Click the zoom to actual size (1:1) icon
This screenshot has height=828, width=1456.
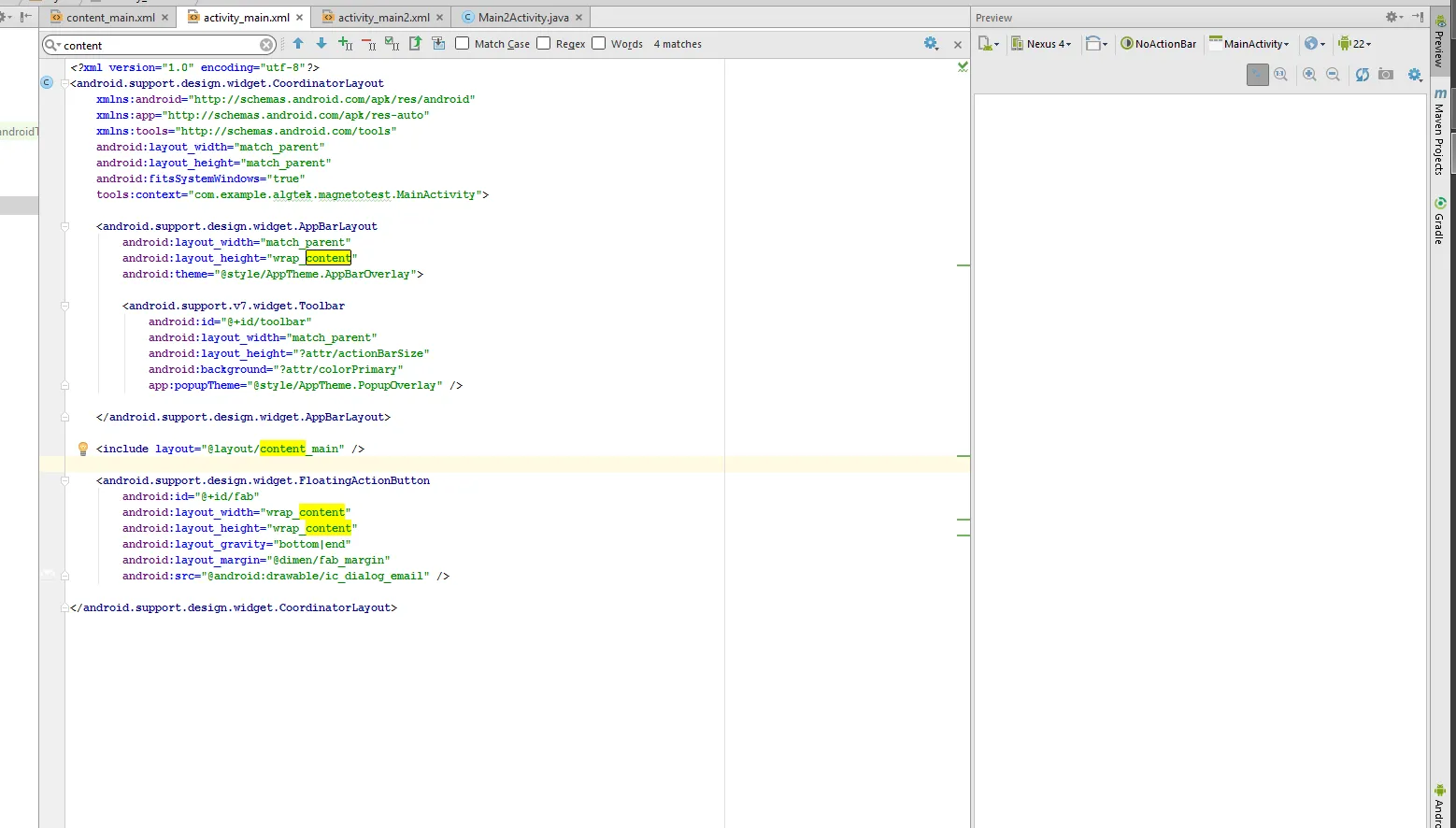coord(1281,75)
